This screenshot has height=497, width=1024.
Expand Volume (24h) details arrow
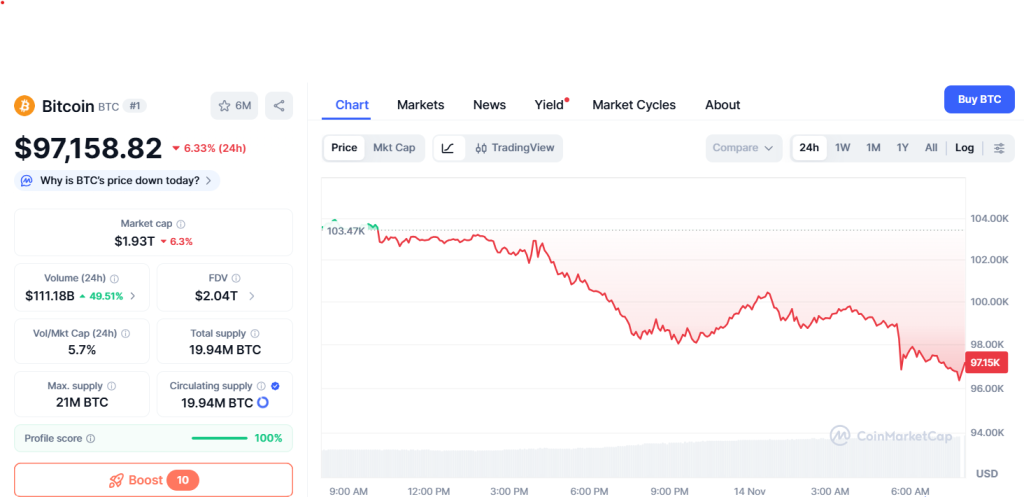tap(133, 296)
